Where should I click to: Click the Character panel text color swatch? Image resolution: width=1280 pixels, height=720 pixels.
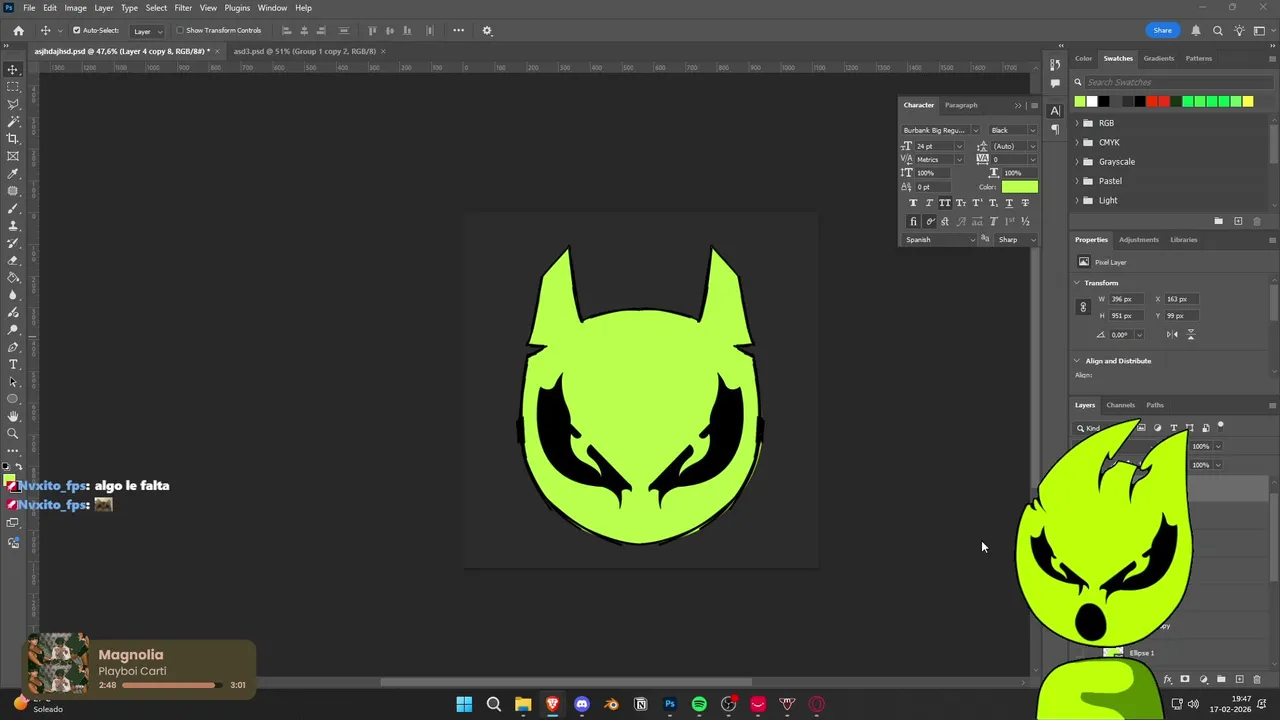coord(1020,187)
